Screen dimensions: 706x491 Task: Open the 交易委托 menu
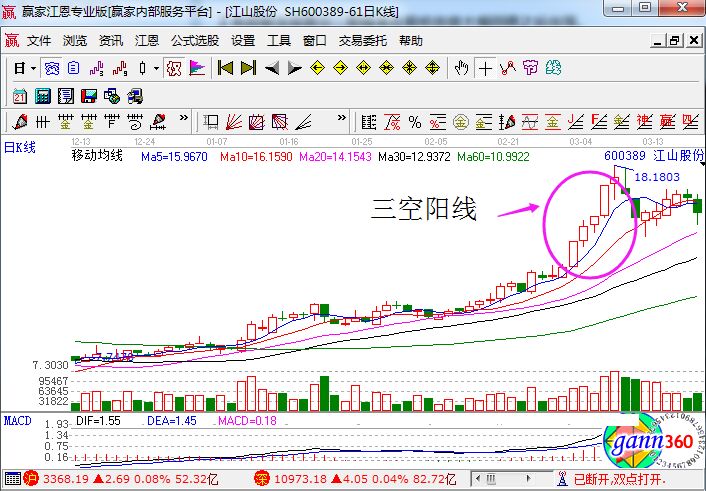[x=362, y=41]
